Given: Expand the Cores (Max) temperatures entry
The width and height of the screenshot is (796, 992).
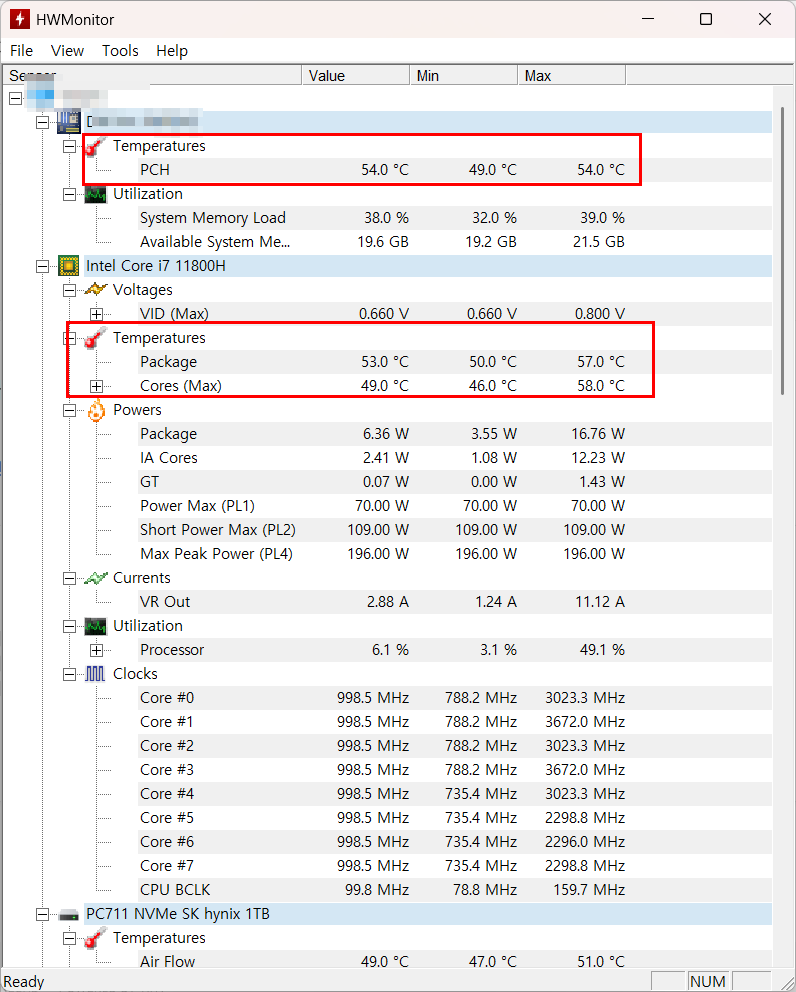Looking at the screenshot, I should pyautogui.click(x=96, y=386).
